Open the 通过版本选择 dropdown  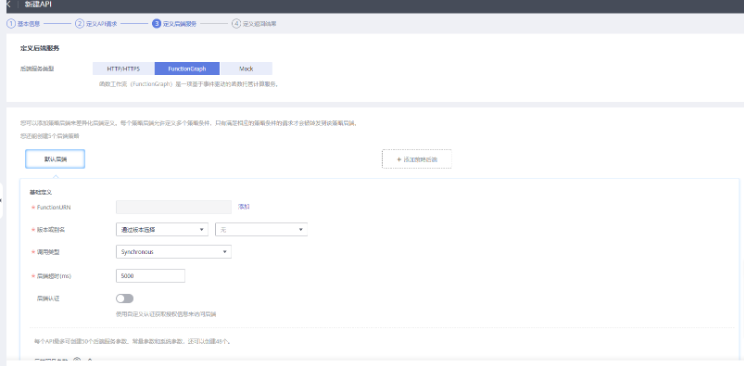point(162,230)
